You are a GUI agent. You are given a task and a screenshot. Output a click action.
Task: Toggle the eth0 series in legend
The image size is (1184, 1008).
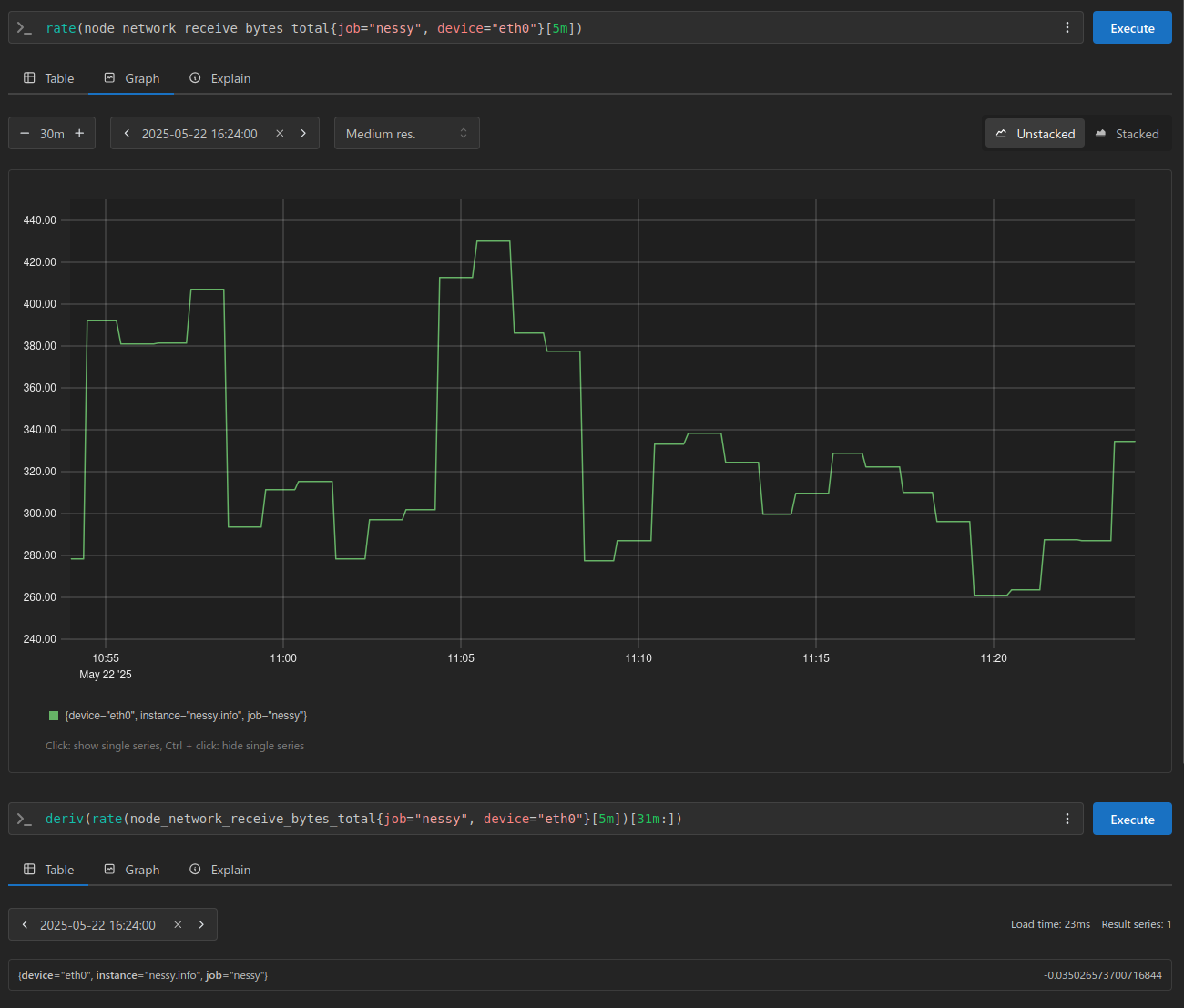tap(186, 716)
